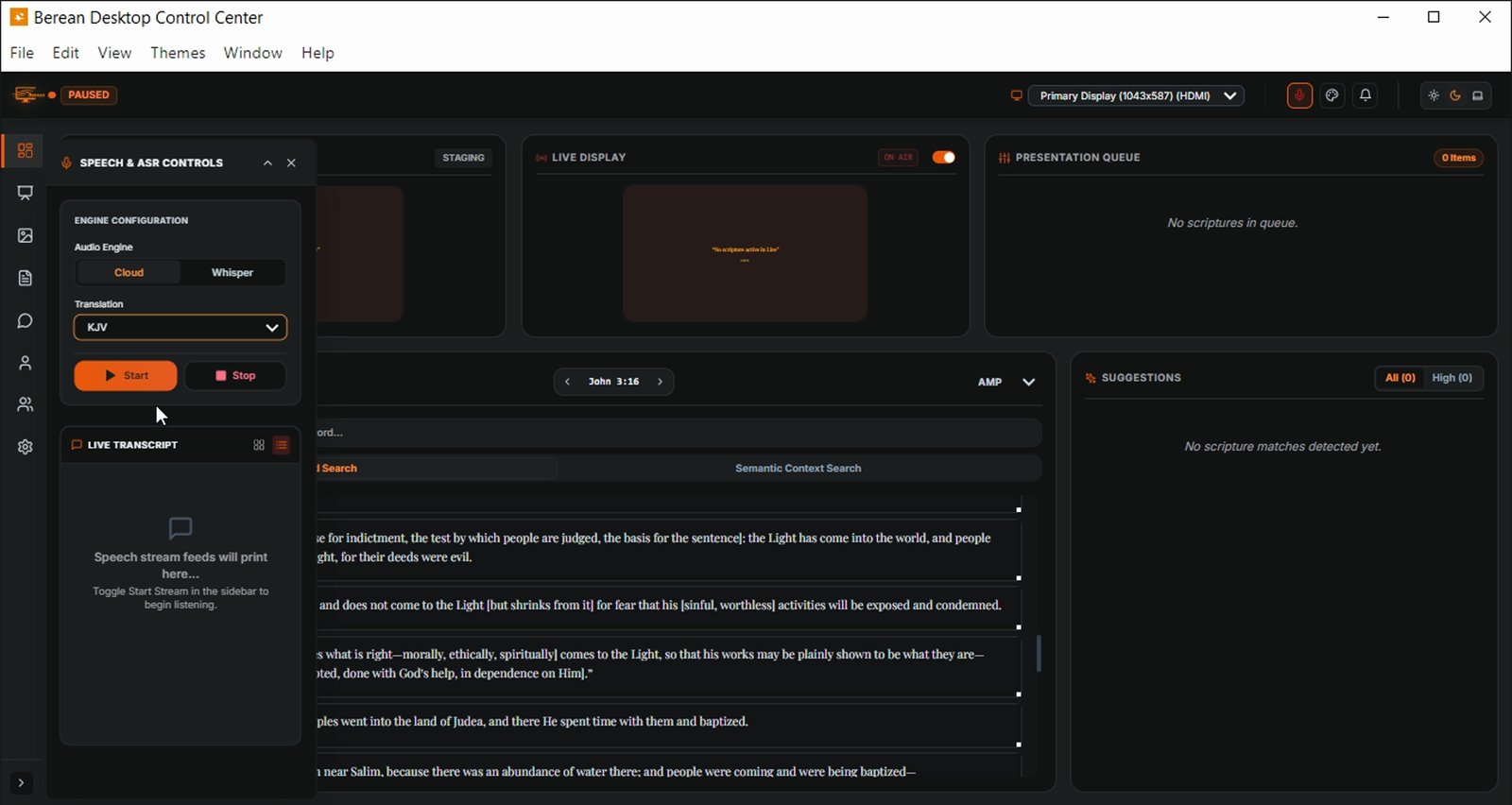Select the Whisper audio engine
Screen dimensions: 1512x805
(232, 272)
